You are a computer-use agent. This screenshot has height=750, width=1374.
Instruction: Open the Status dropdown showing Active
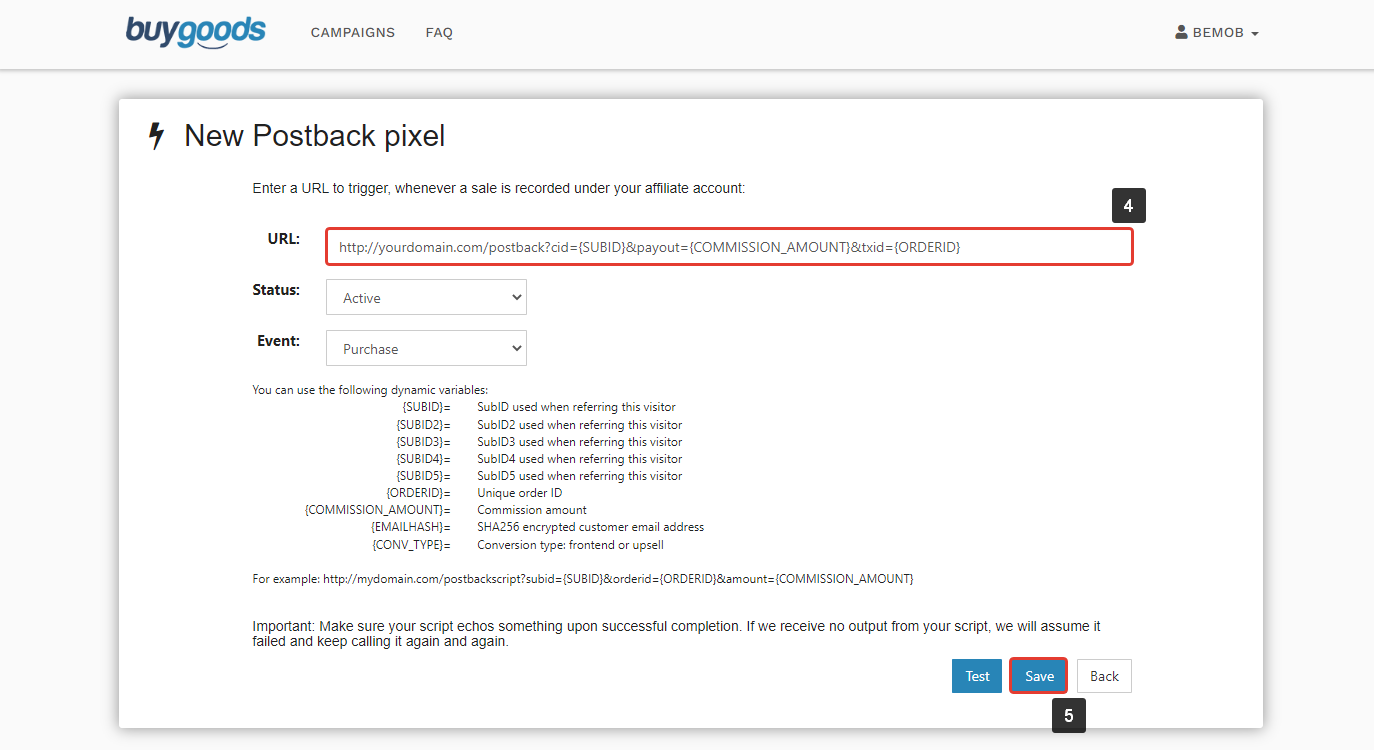(426, 296)
